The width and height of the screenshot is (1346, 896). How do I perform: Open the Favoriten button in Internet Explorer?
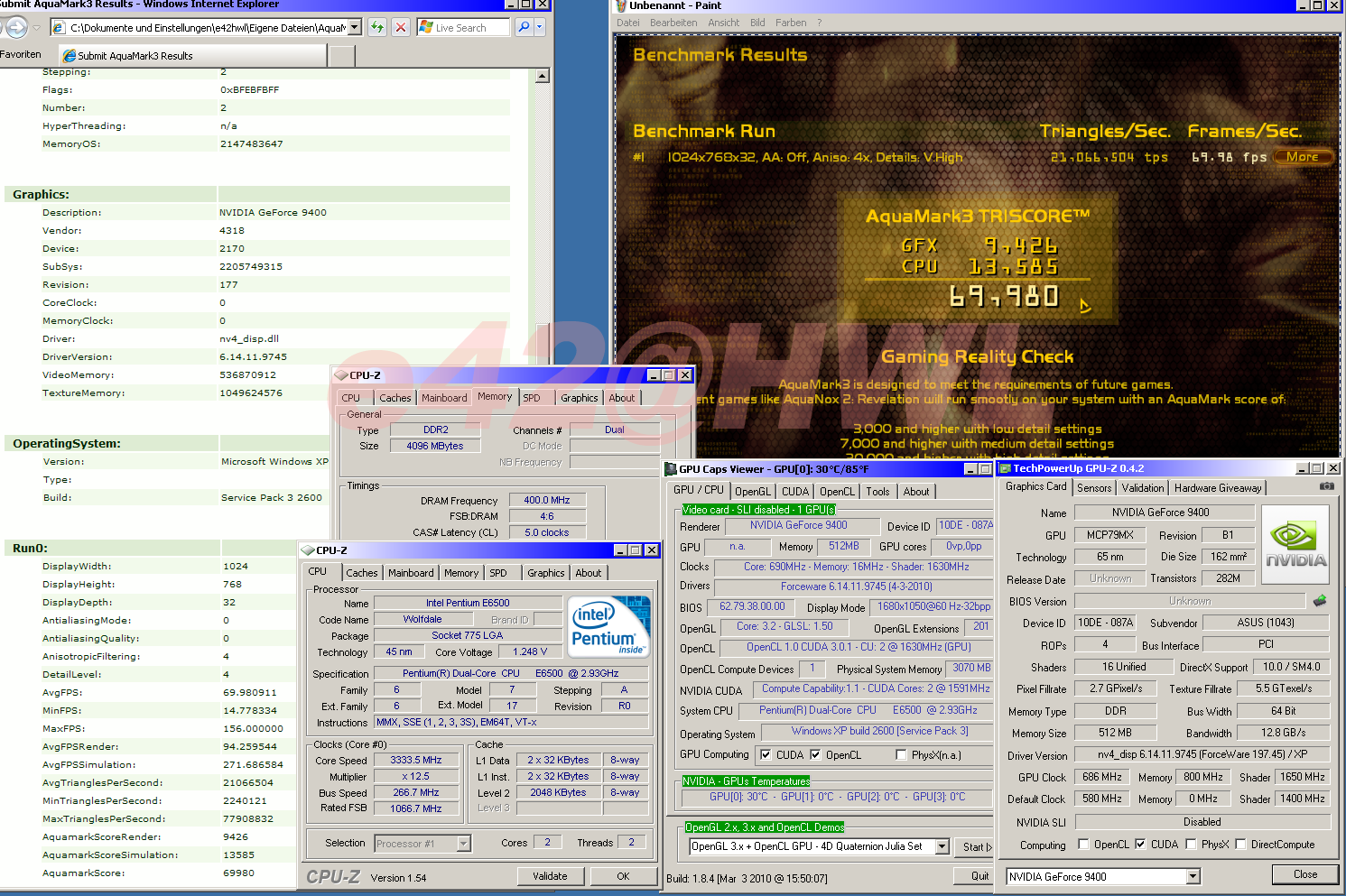tap(22, 54)
